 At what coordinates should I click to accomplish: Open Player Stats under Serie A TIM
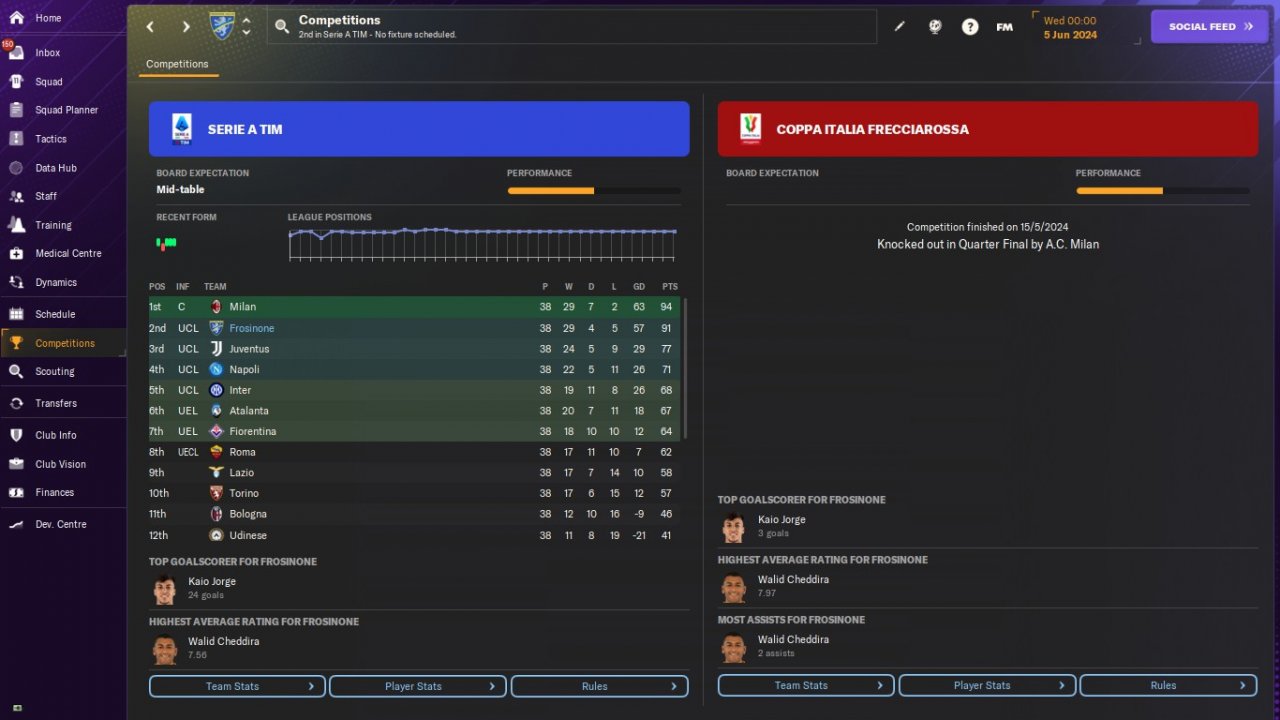coord(418,686)
